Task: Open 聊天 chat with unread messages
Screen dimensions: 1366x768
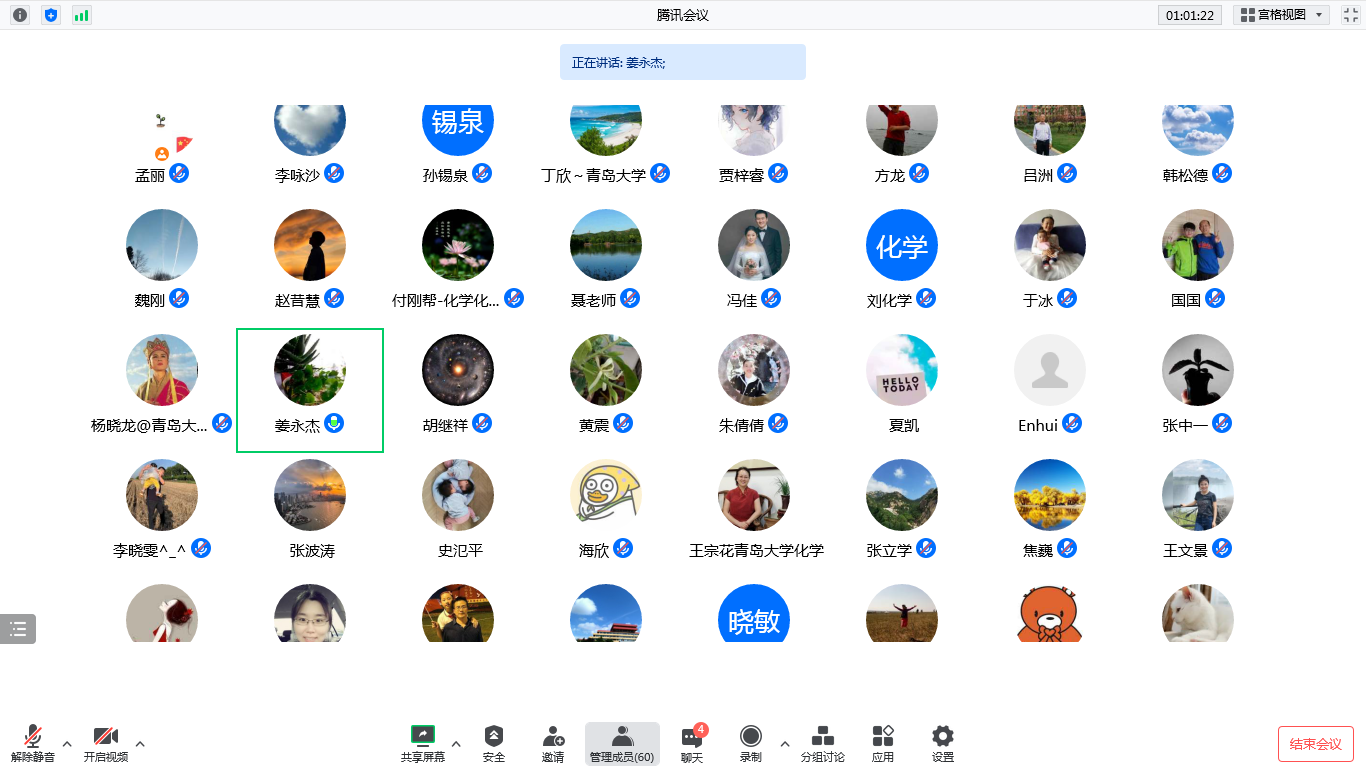Action: (692, 744)
